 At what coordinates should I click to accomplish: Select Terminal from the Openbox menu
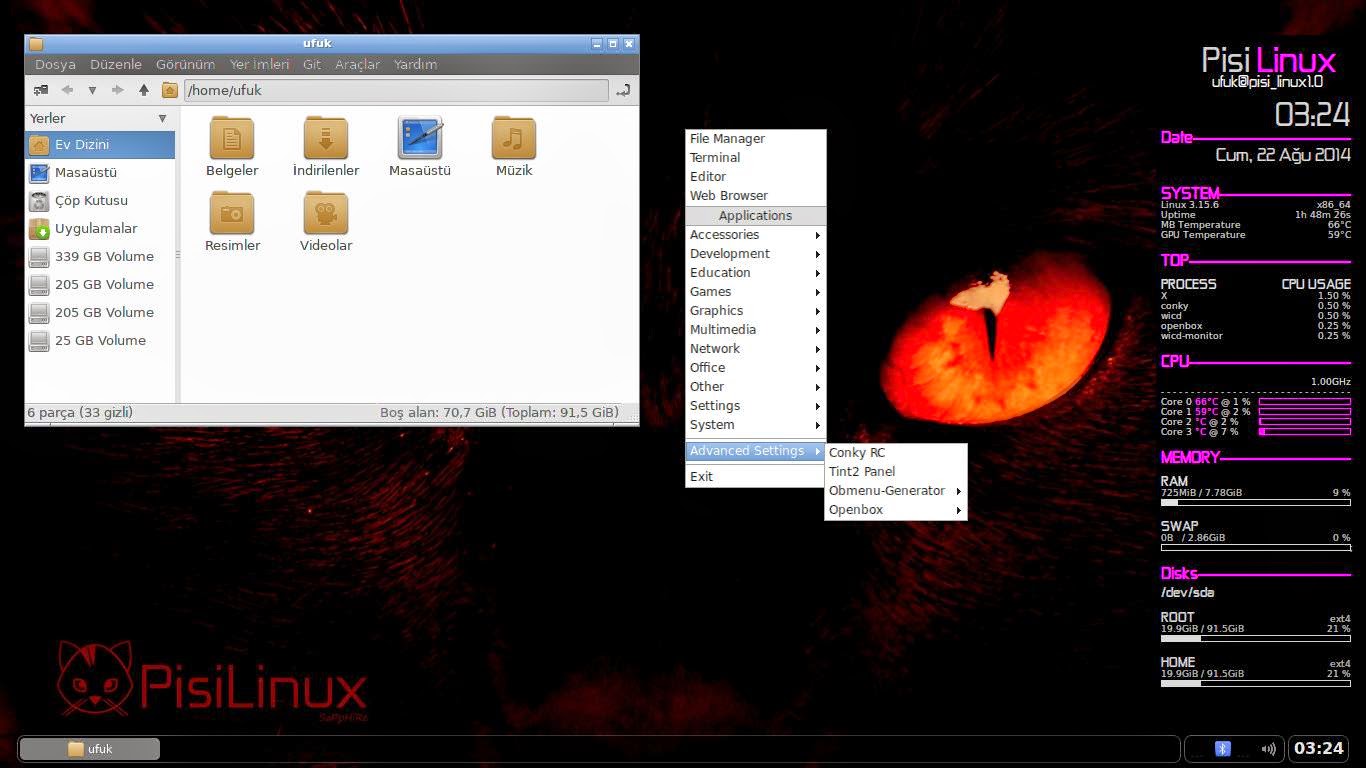point(715,157)
